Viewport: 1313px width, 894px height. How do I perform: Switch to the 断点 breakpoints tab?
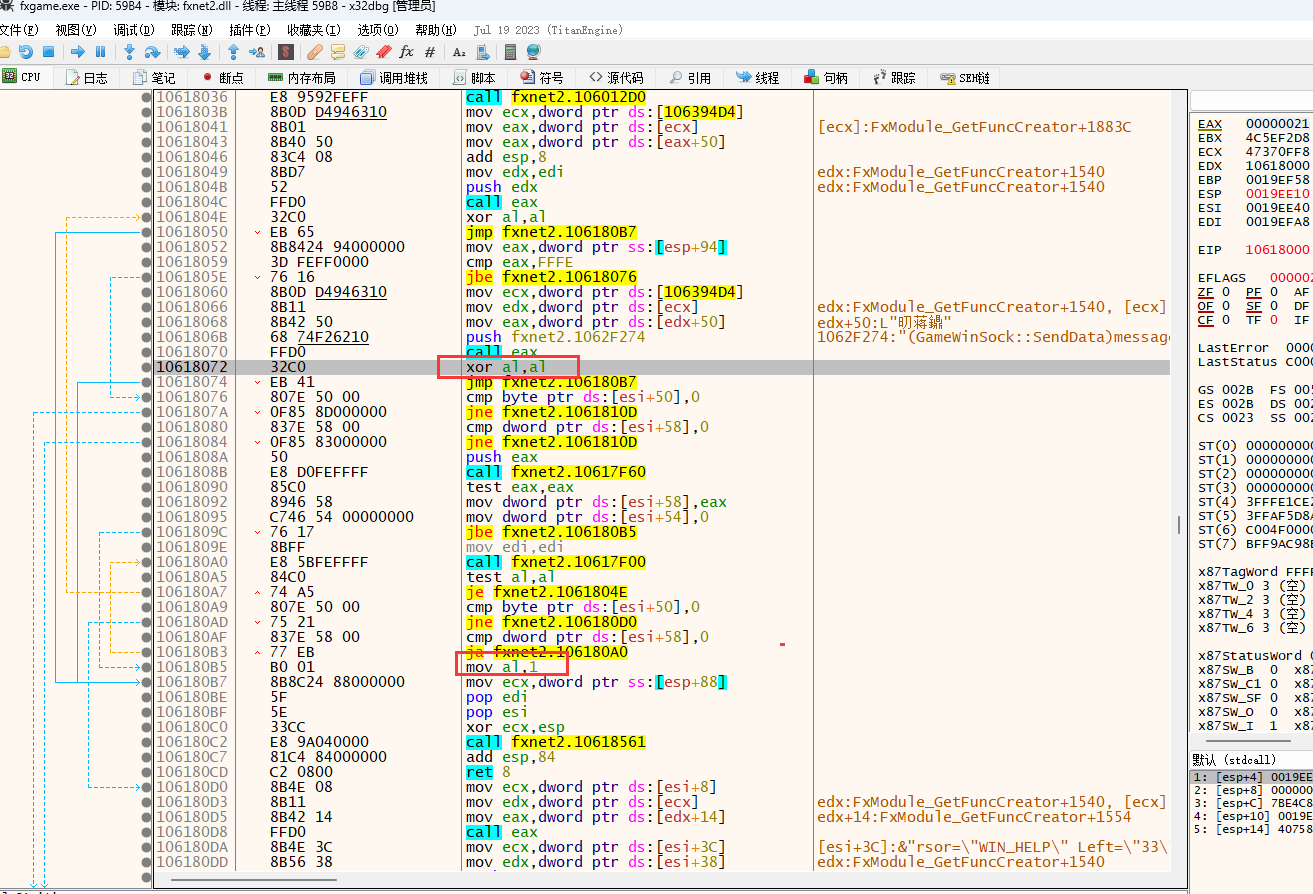(222, 77)
